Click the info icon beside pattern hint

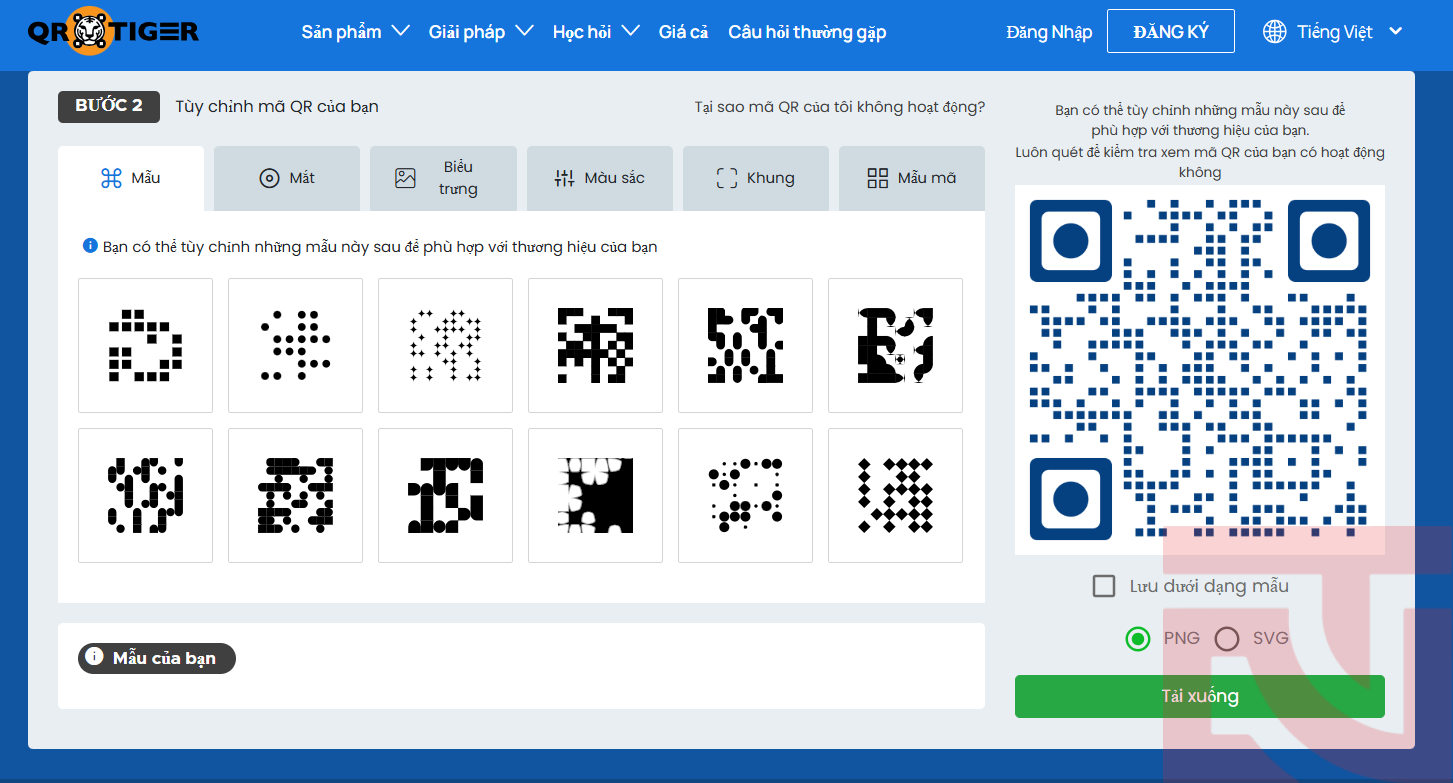(90, 246)
